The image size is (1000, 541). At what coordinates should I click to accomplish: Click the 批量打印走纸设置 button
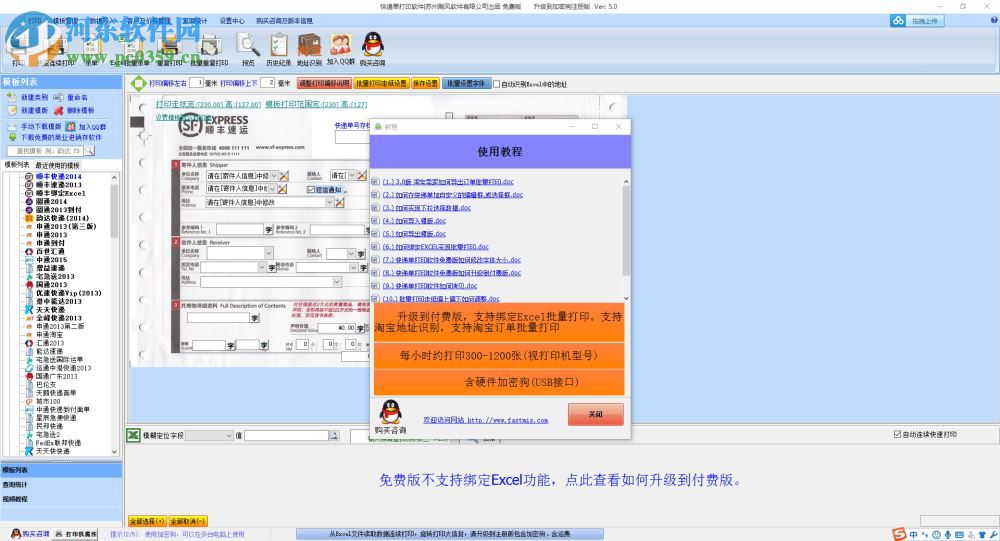381,84
